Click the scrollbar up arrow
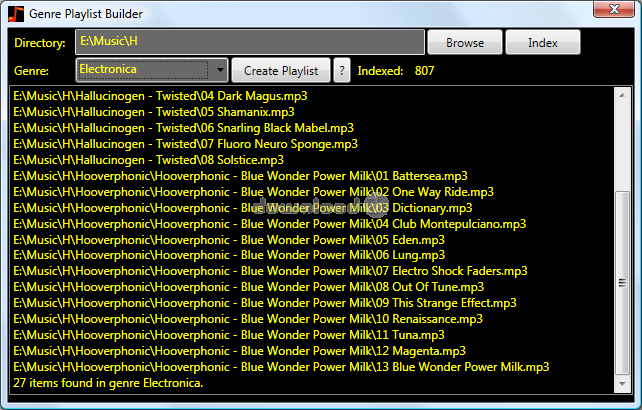This screenshot has width=642, height=410. [624, 95]
